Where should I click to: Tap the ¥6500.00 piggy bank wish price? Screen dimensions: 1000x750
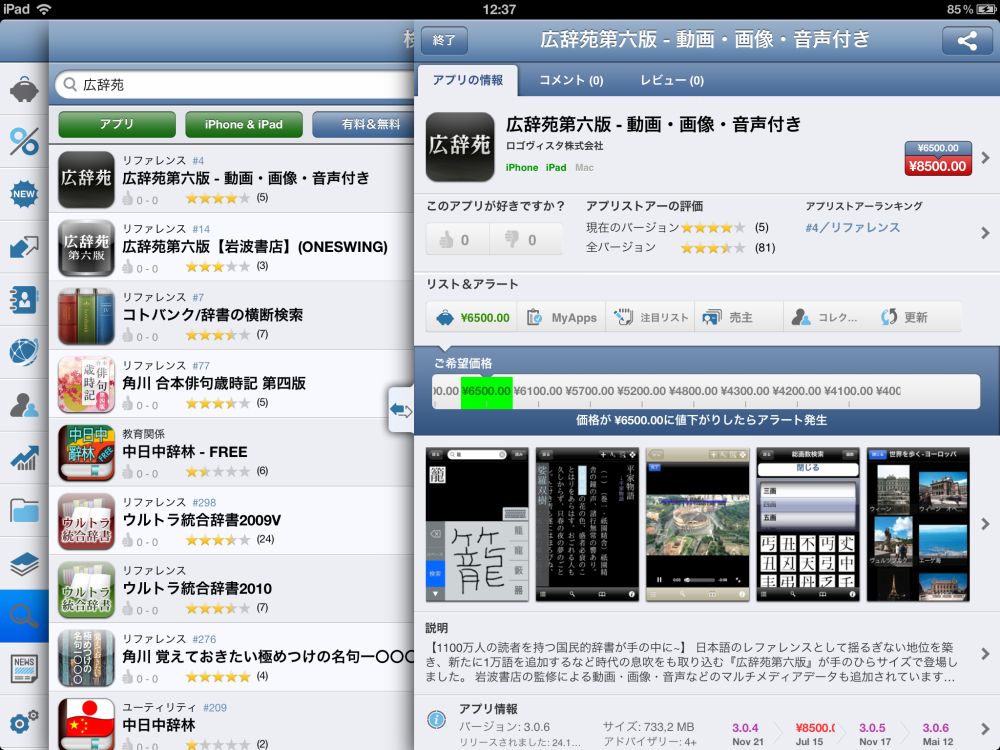(x=473, y=317)
